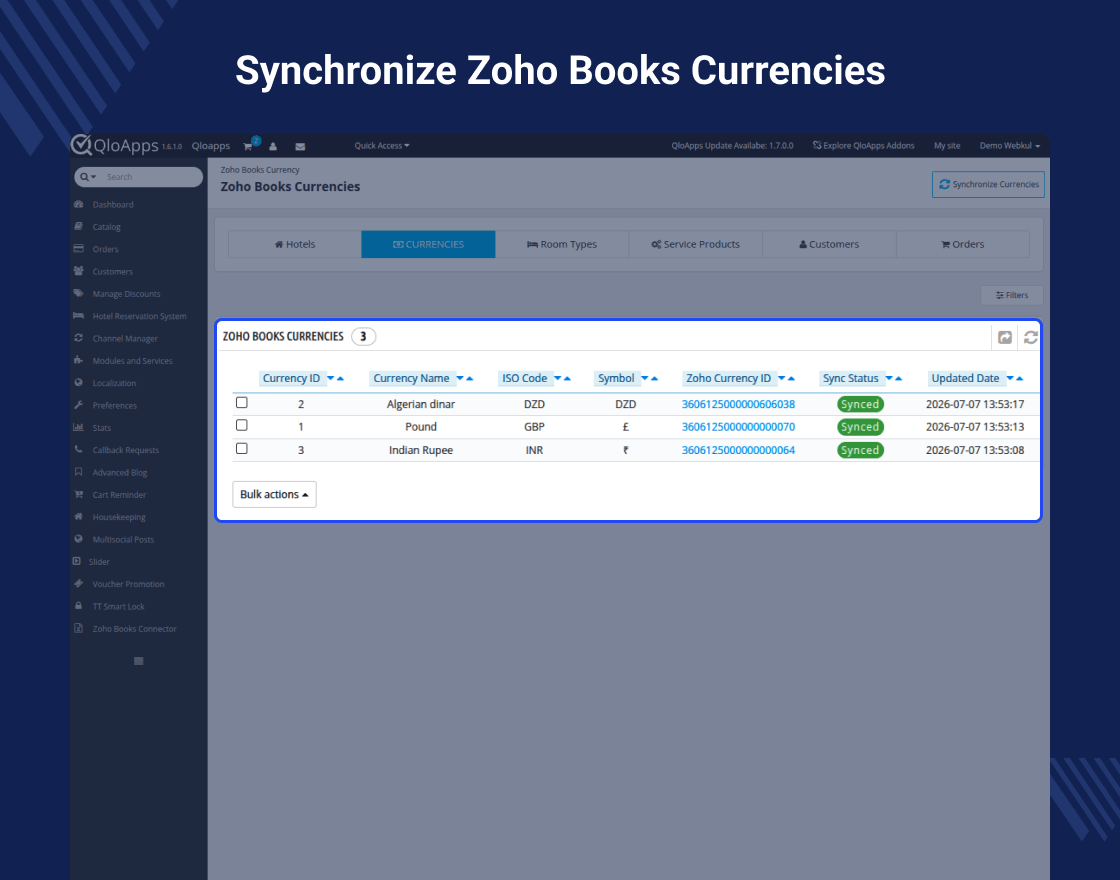Open Voucher Promotion in sidebar
Viewport: 1120px width, 880px height.
click(x=128, y=584)
